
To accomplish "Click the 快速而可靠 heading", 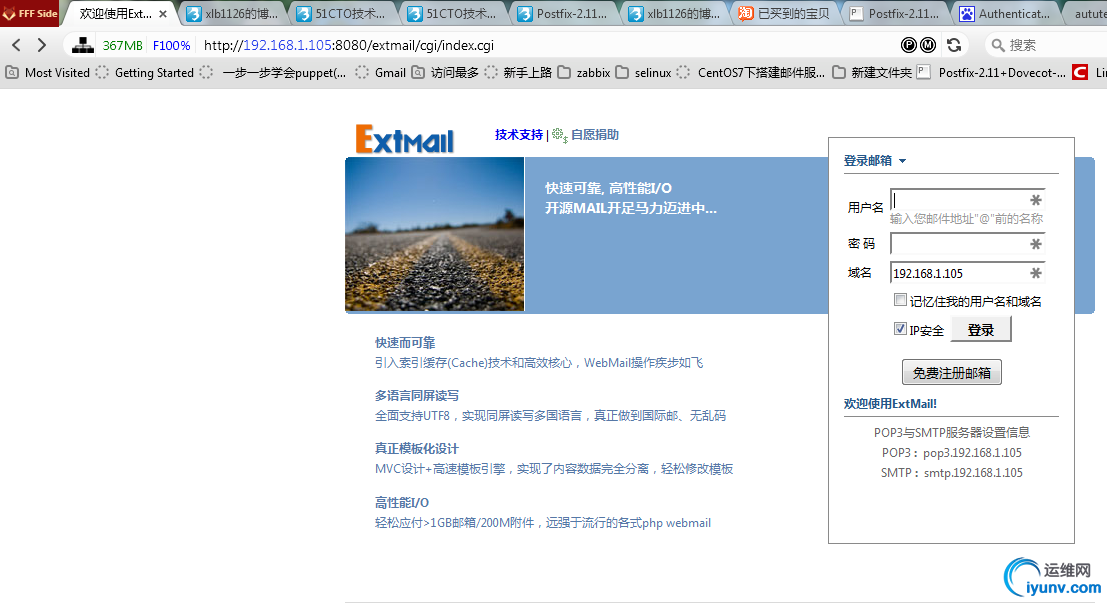I will click(x=405, y=343).
